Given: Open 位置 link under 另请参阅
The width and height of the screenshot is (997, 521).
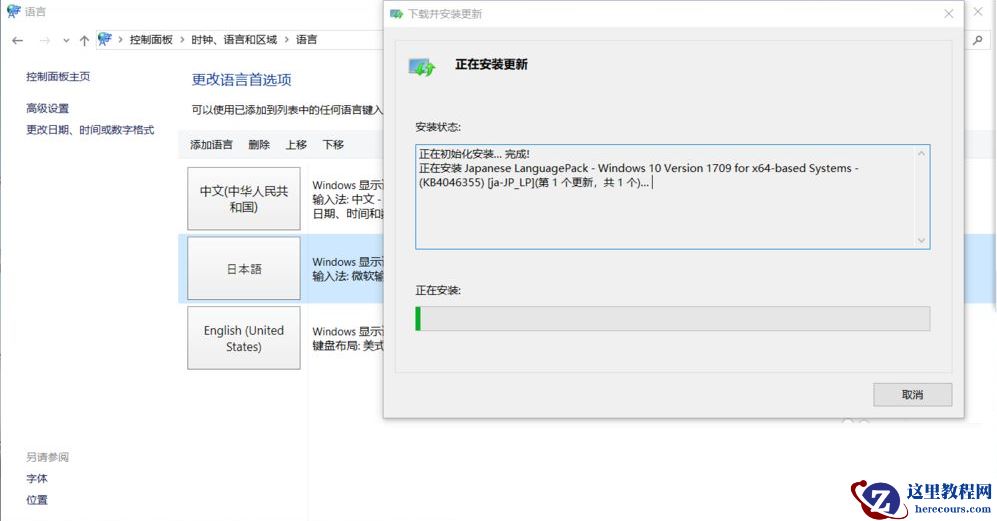Looking at the screenshot, I should pos(37,500).
